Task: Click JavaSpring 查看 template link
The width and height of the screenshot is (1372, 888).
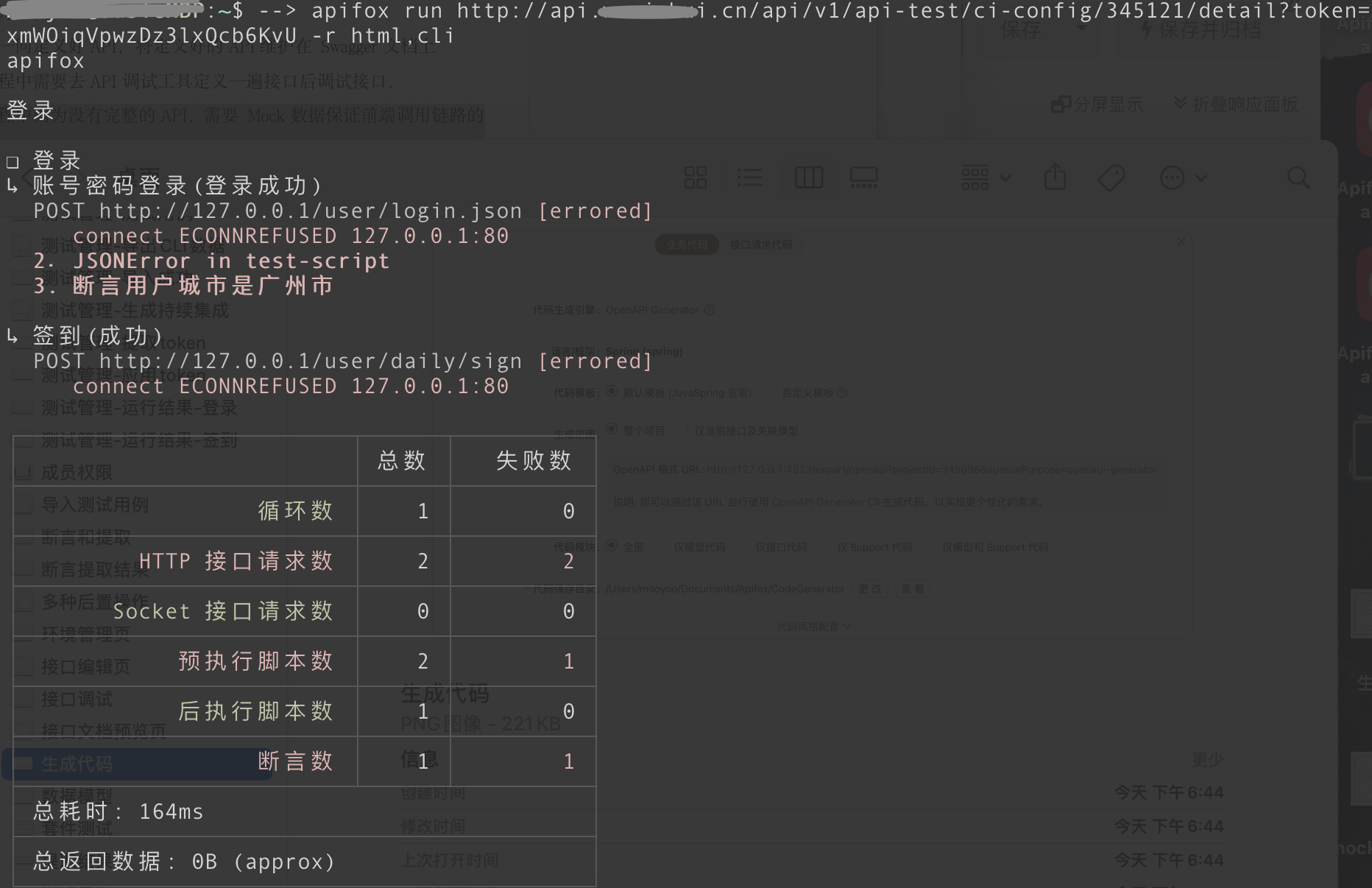Action: (738, 393)
